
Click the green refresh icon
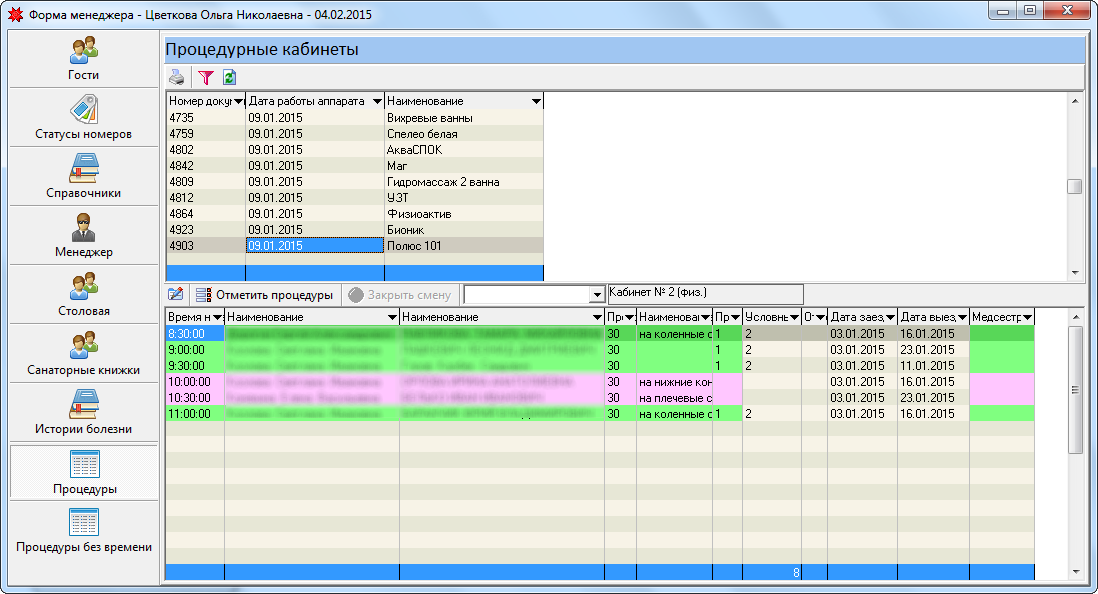coord(229,77)
